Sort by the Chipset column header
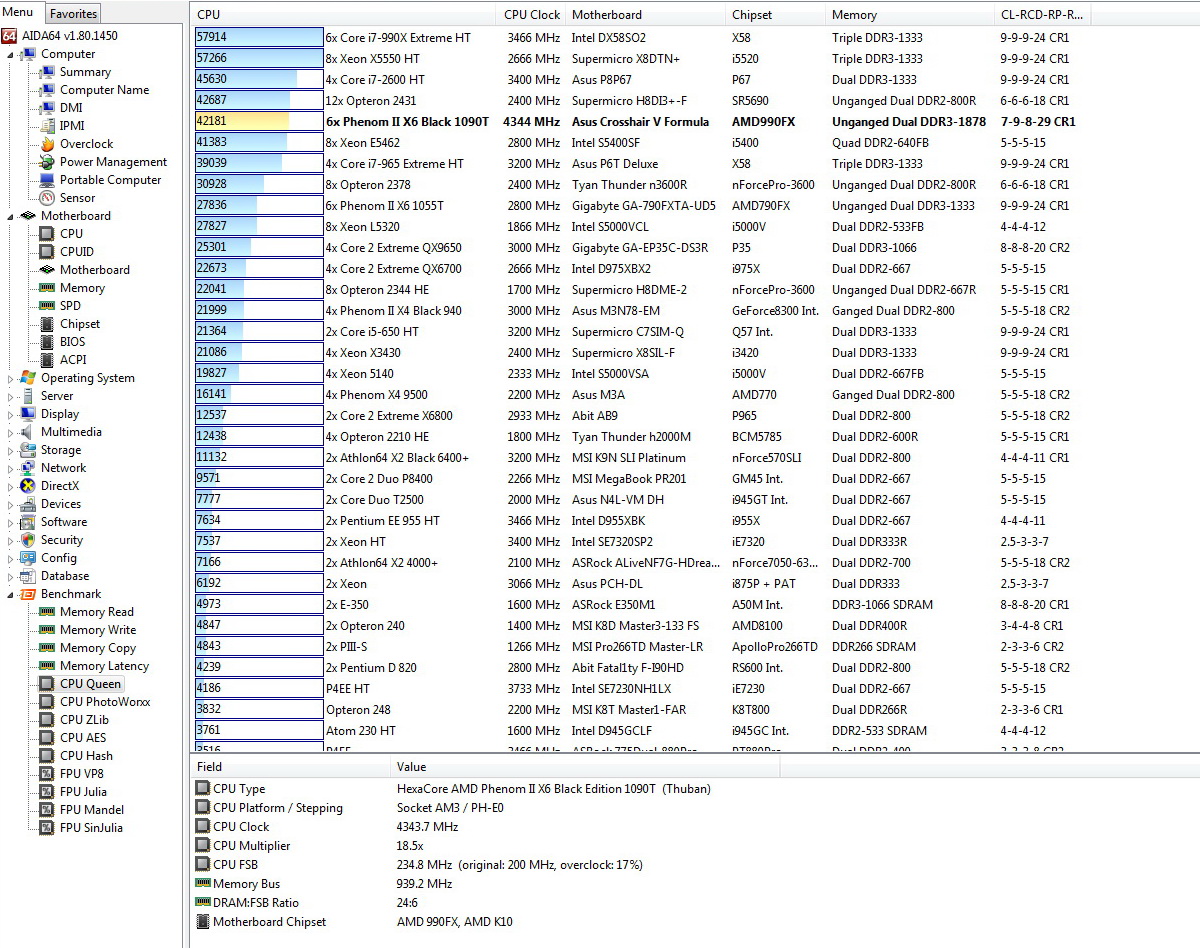Screen dimensions: 1200x948 [x=774, y=14]
